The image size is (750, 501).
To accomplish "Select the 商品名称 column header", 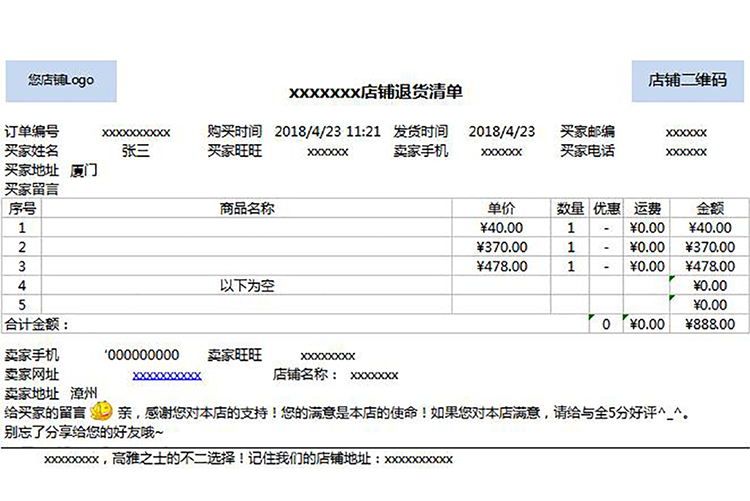I will pos(246,208).
